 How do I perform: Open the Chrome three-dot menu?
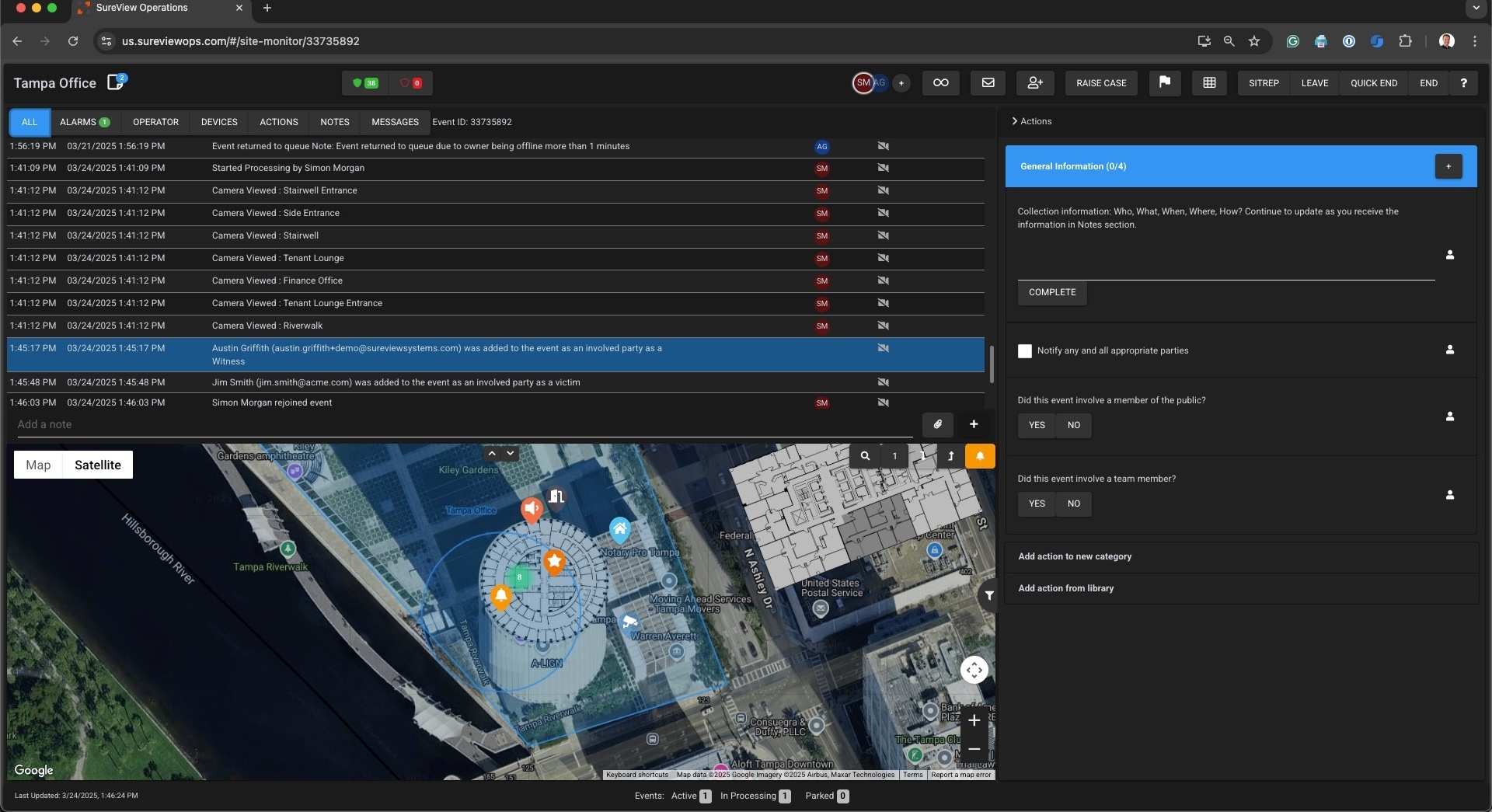(1474, 41)
